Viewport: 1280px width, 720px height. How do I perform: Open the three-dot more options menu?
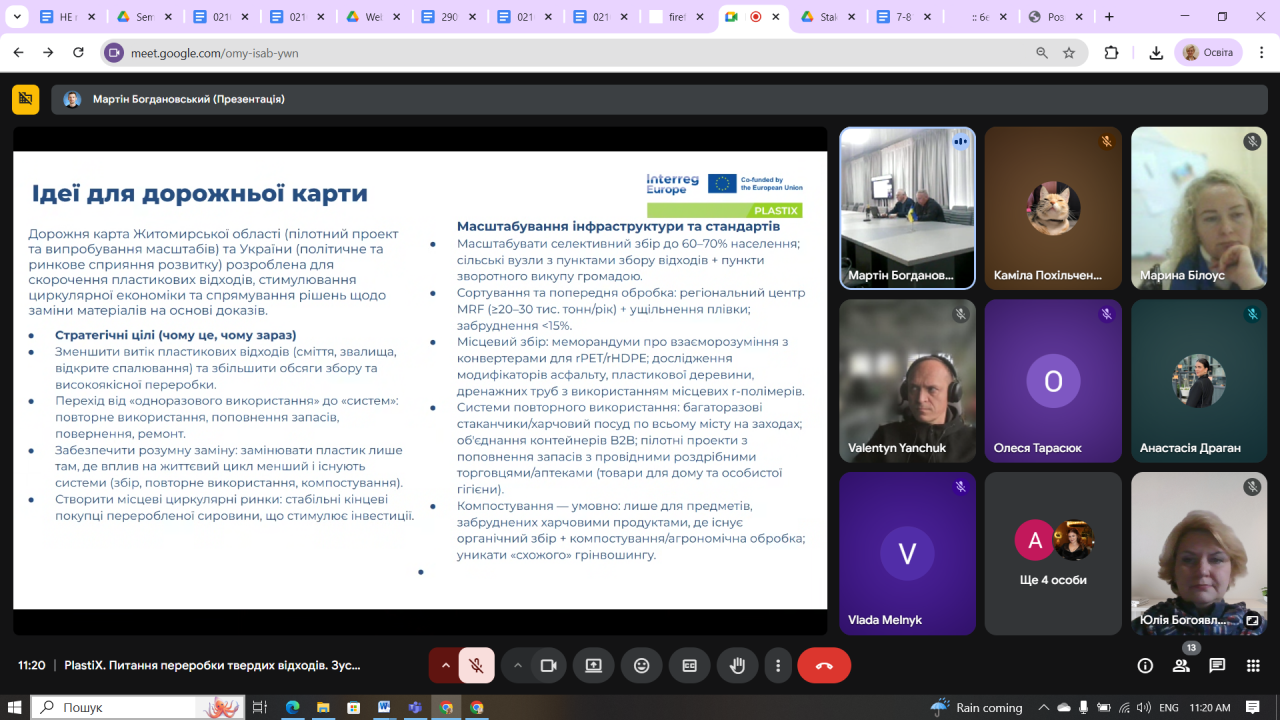tap(778, 665)
